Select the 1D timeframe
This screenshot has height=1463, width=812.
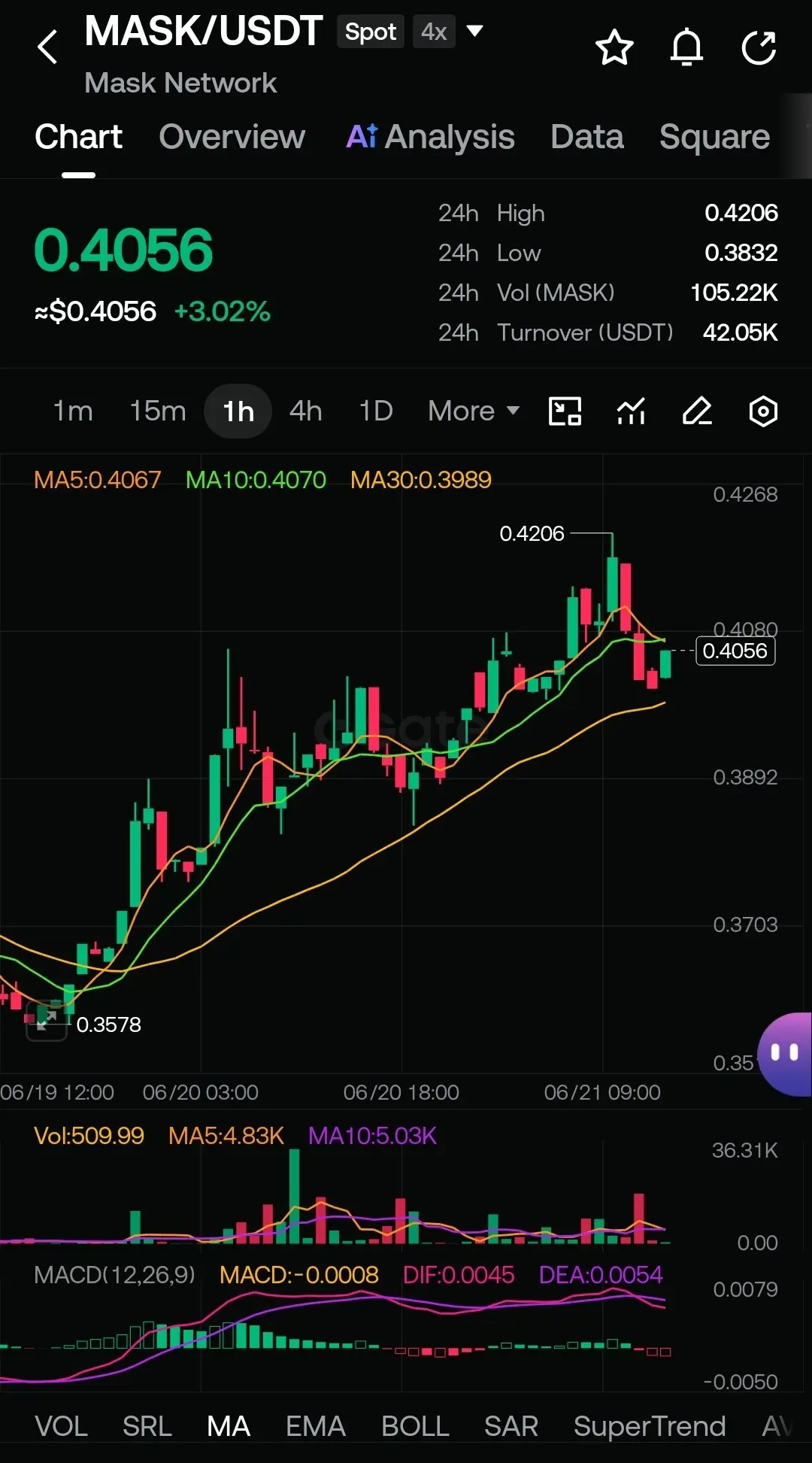coord(376,411)
